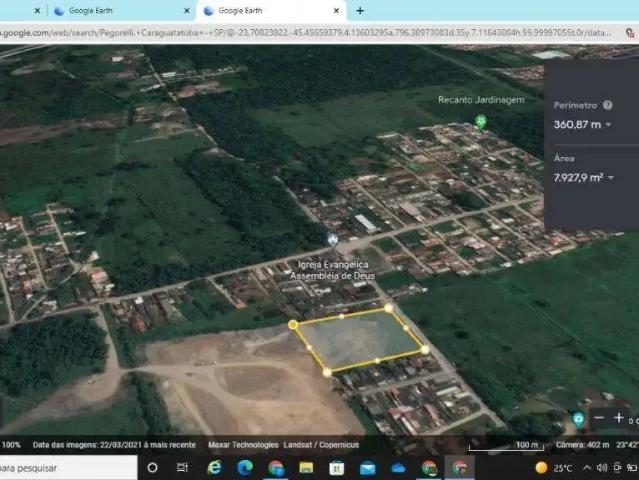The height and width of the screenshot is (480, 639).
Task: Open first Chrome icon on taskbar
Action: pyautogui.click(x=276, y=468)
